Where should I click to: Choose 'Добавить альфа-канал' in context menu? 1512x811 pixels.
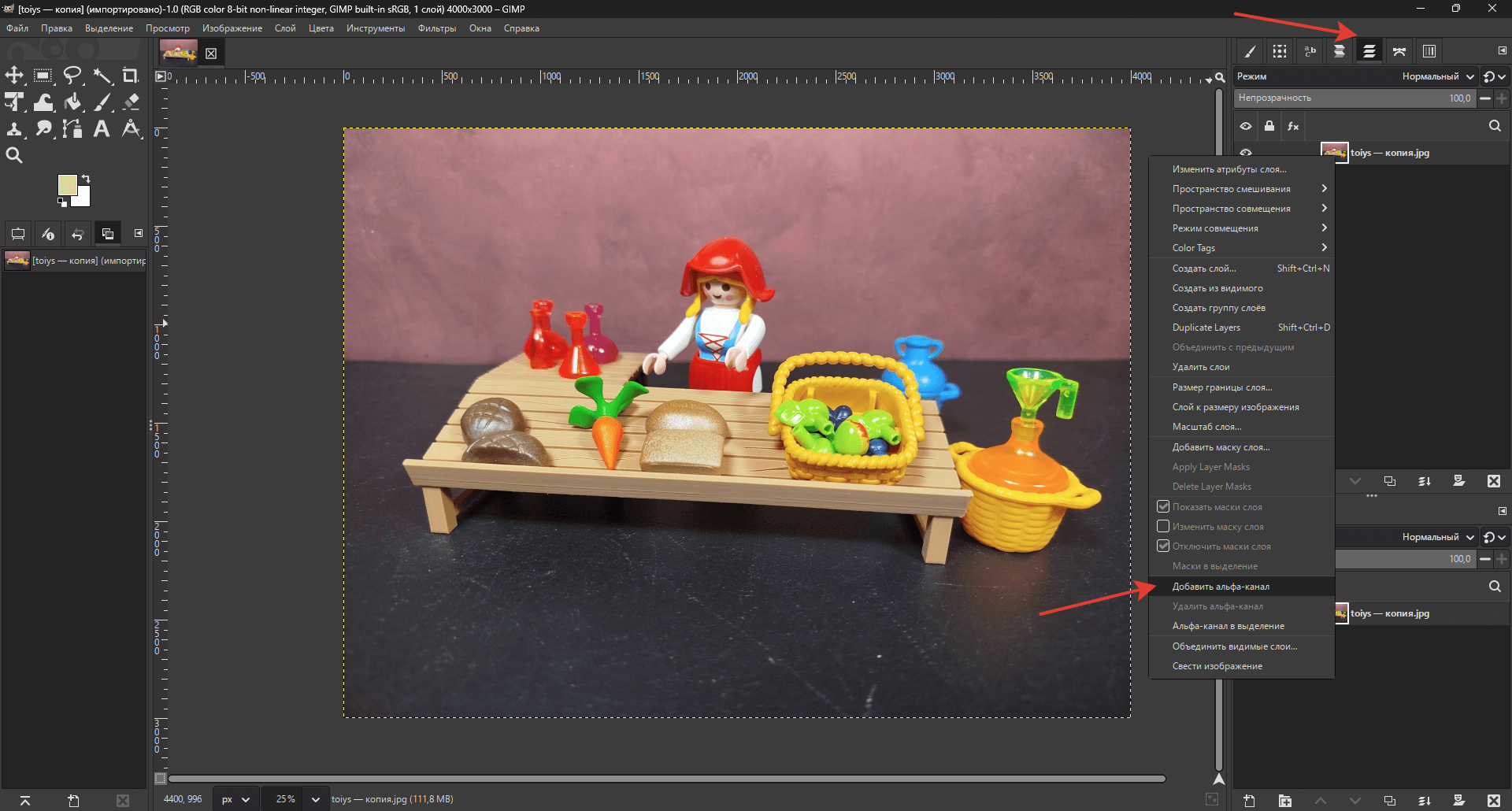1242,587
